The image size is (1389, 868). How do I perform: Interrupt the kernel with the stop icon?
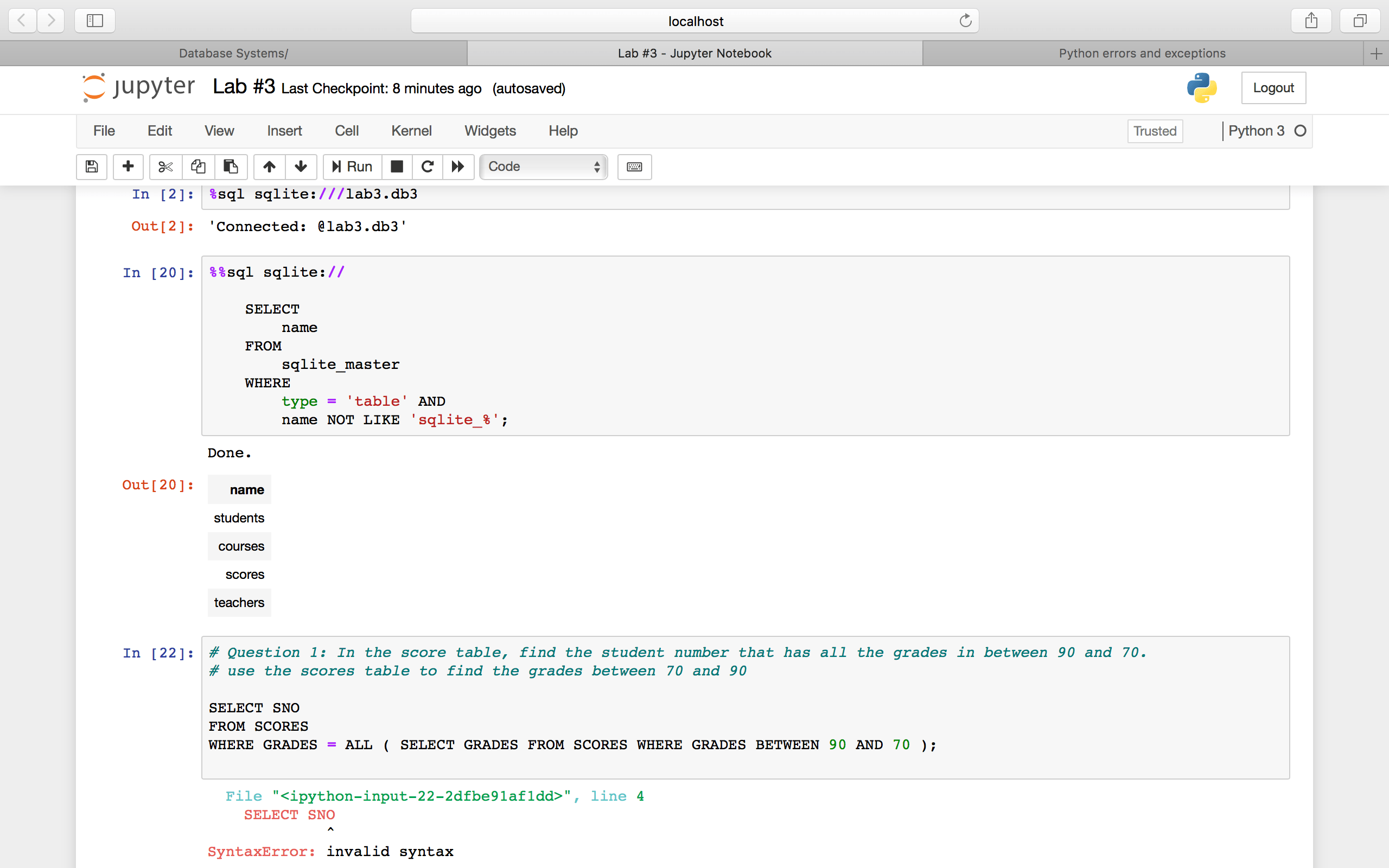coord(397,167)
